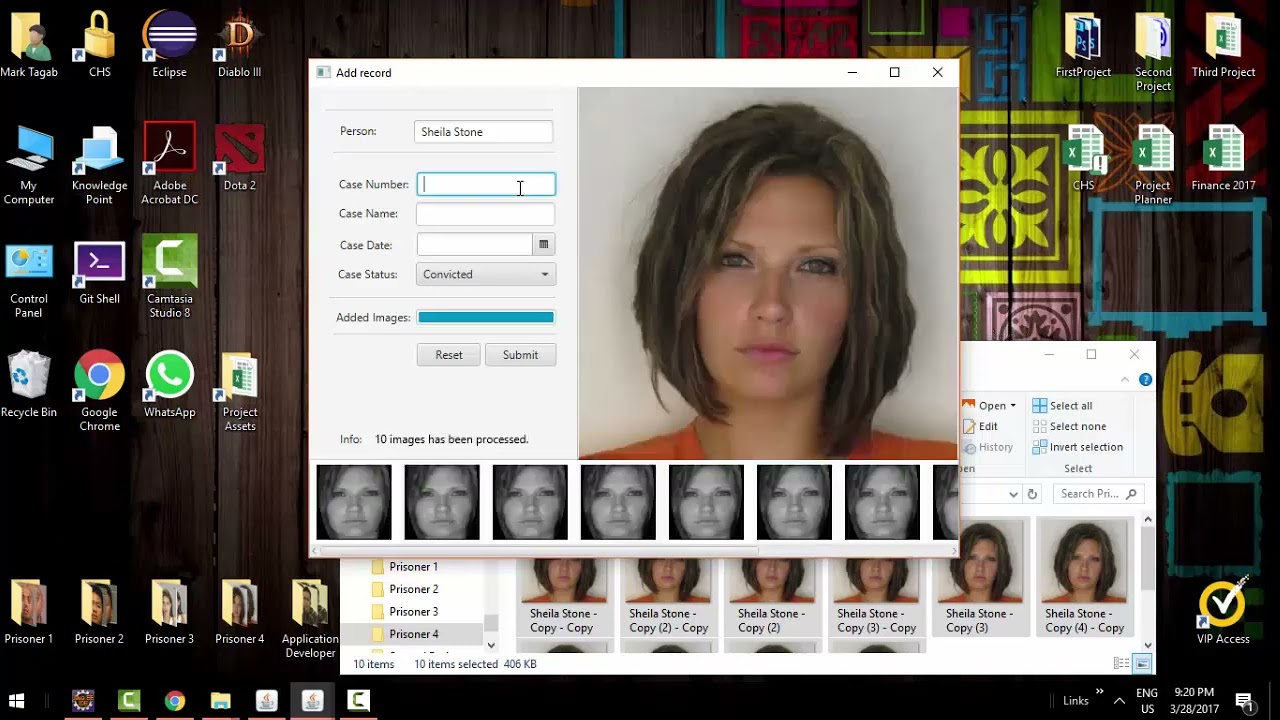Launch the Eclipse desktop shortcut
The height and width of the screenshot is (720, 1280).
[169, 45]
